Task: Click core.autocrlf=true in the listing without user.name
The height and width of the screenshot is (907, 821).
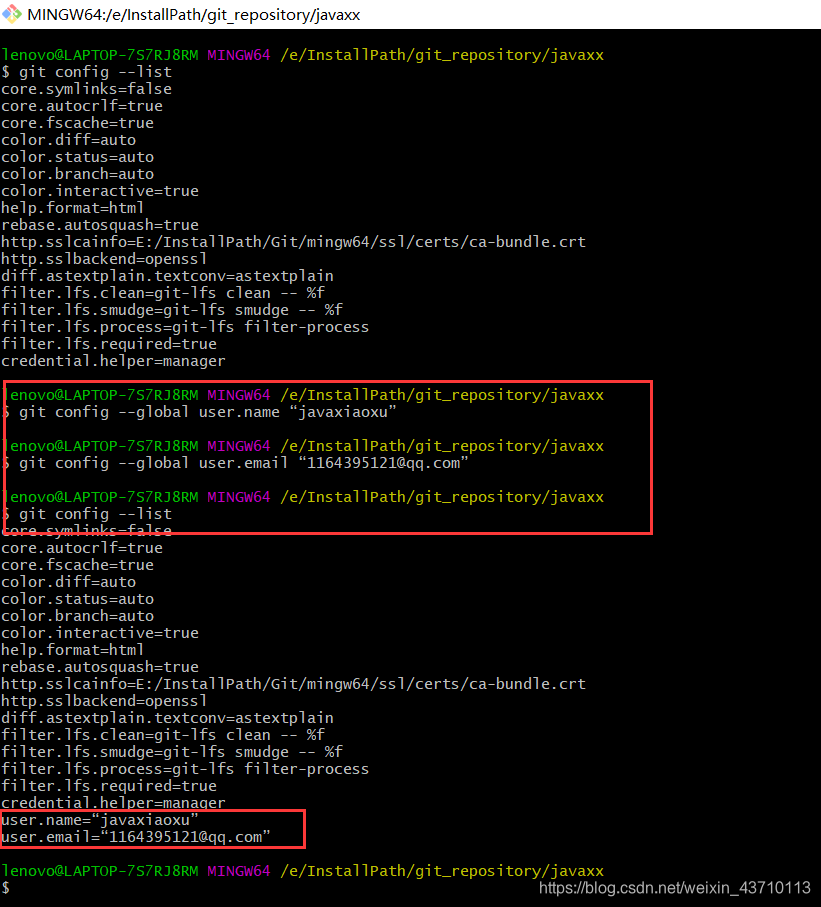Action: coord(82,106)
